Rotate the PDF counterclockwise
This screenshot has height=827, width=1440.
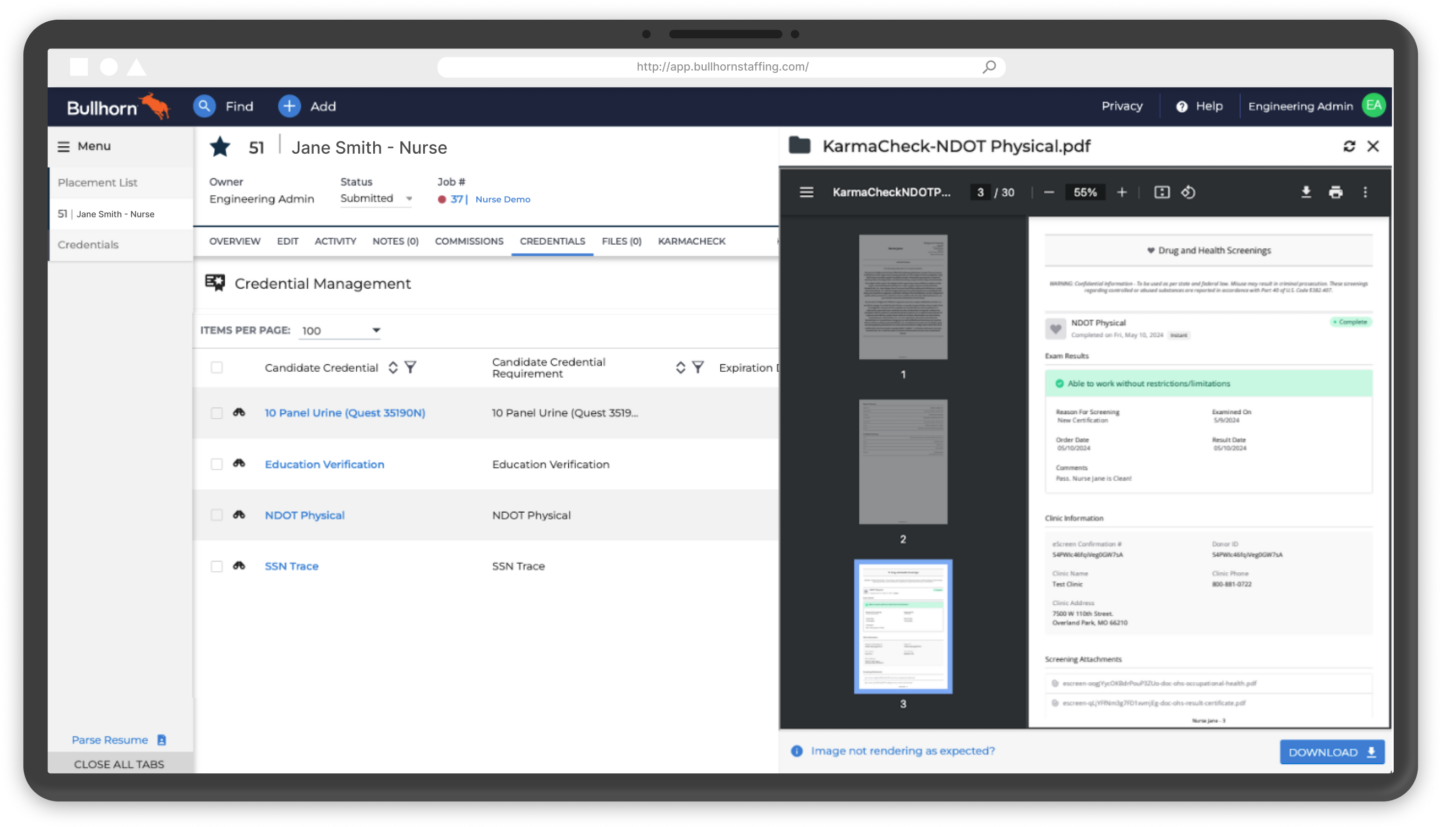(1189, 192)
